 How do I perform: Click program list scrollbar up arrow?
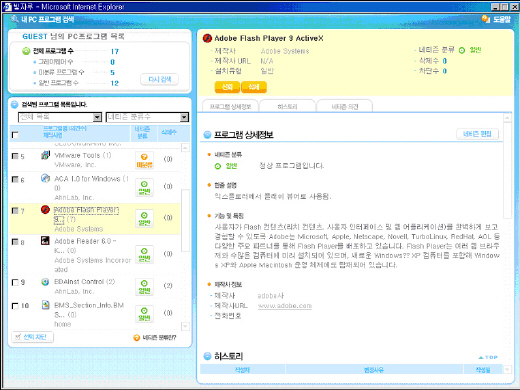[x=185, y=147]
